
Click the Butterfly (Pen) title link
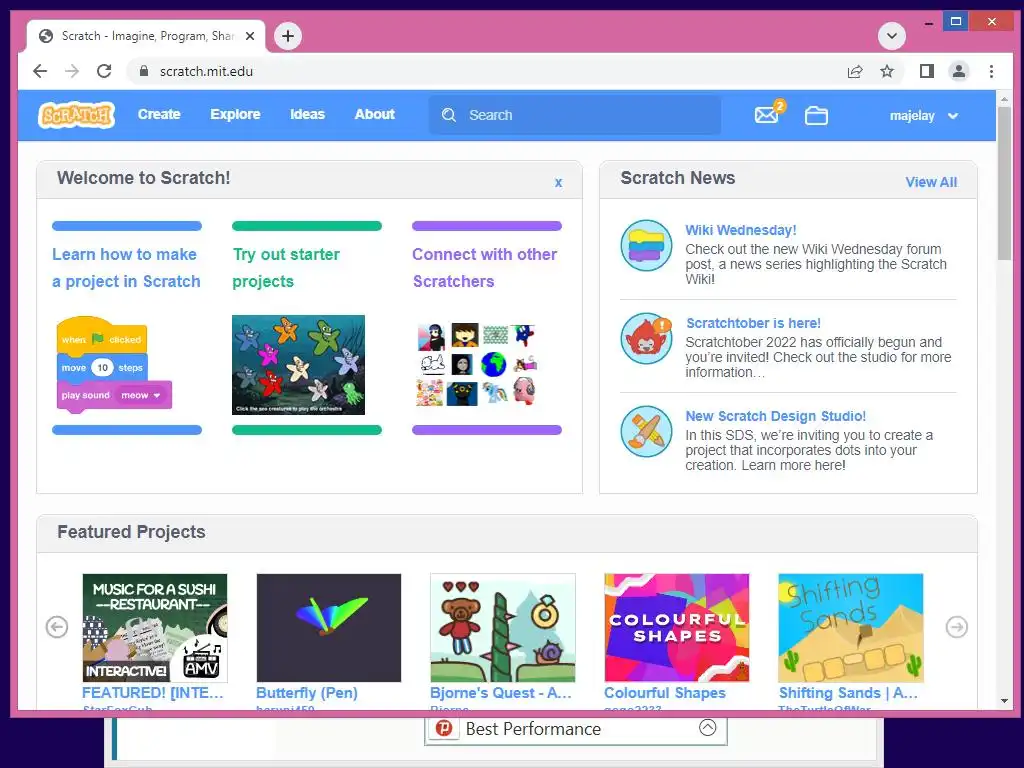pos(307,693)
